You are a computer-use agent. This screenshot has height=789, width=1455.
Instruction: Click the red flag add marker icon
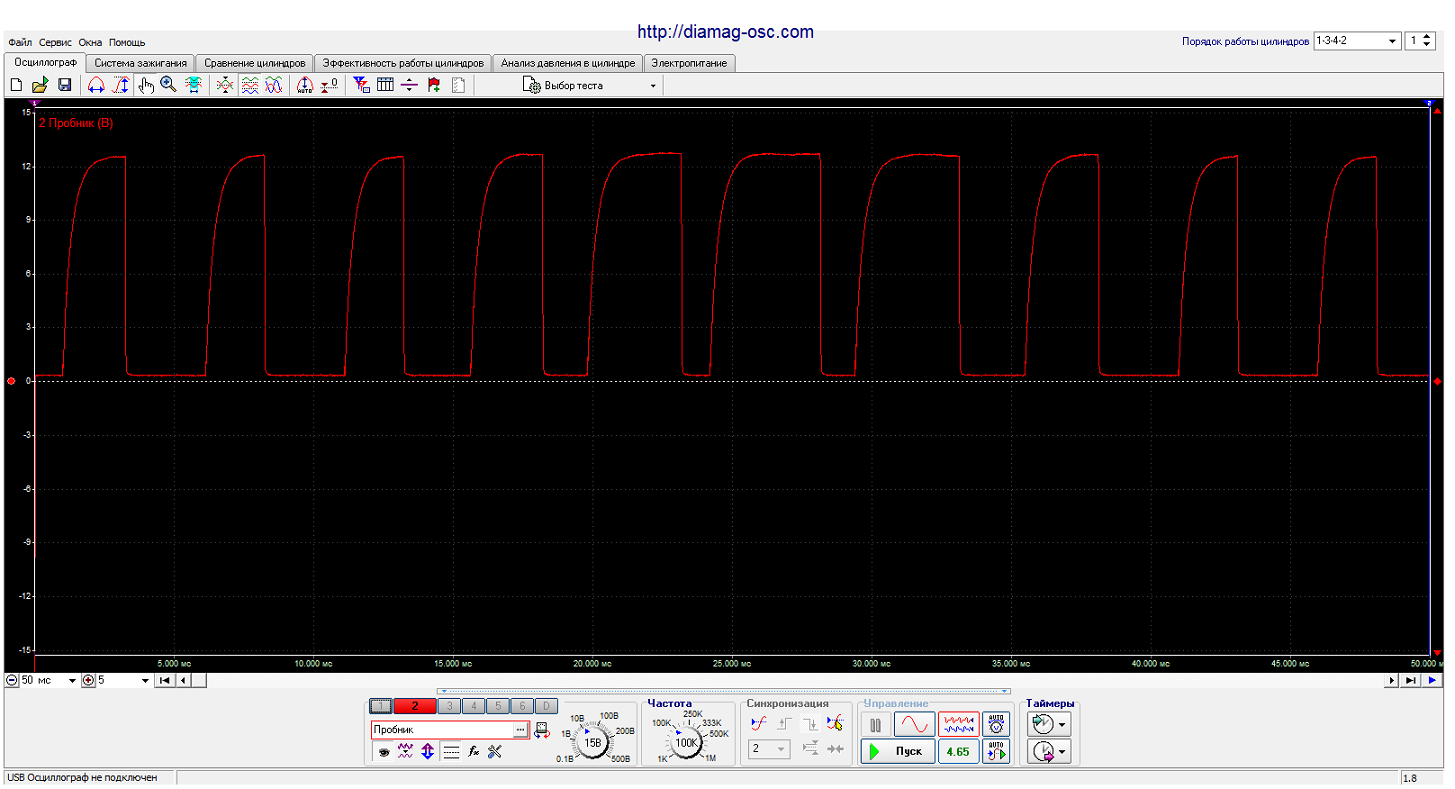point(434,85)
